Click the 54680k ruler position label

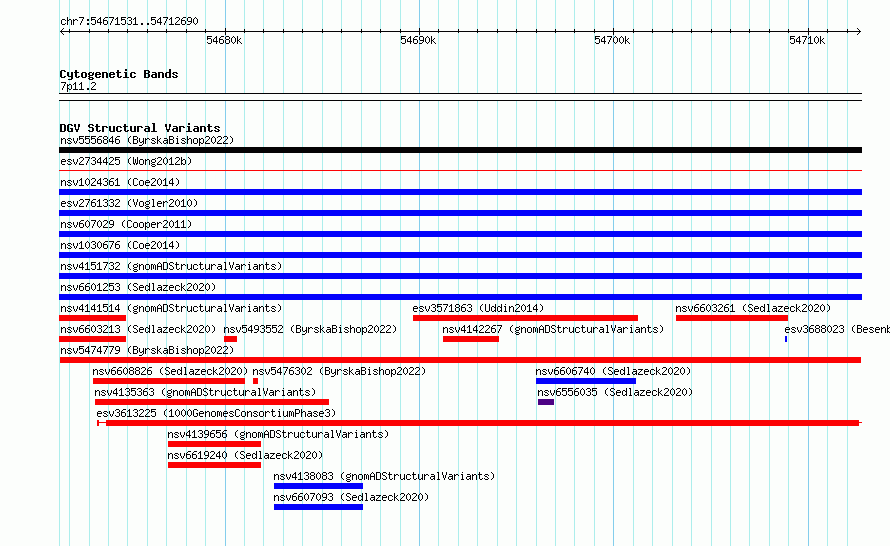click(x=224, y=40)
